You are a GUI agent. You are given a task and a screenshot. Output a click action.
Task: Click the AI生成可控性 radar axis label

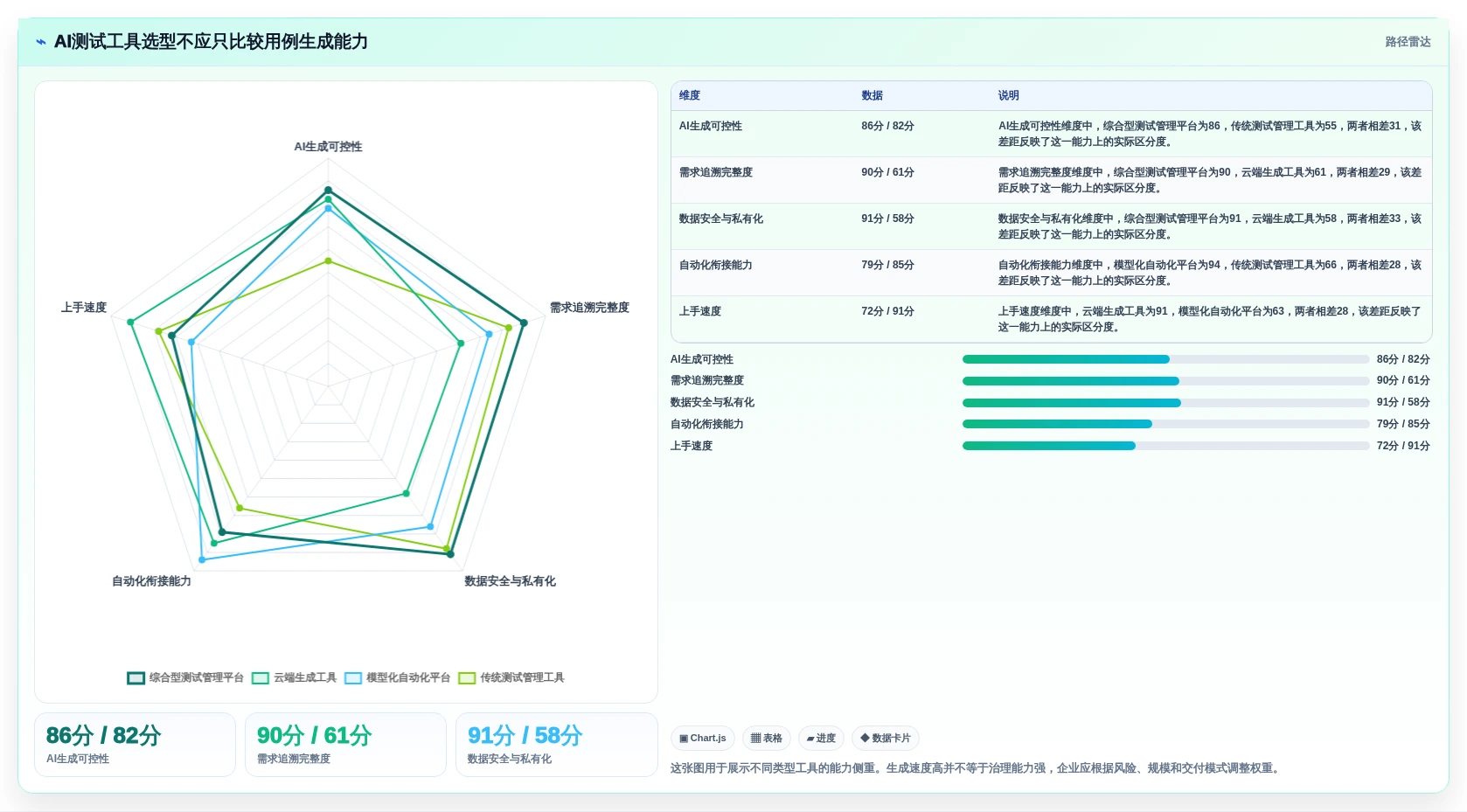(328, 147)
